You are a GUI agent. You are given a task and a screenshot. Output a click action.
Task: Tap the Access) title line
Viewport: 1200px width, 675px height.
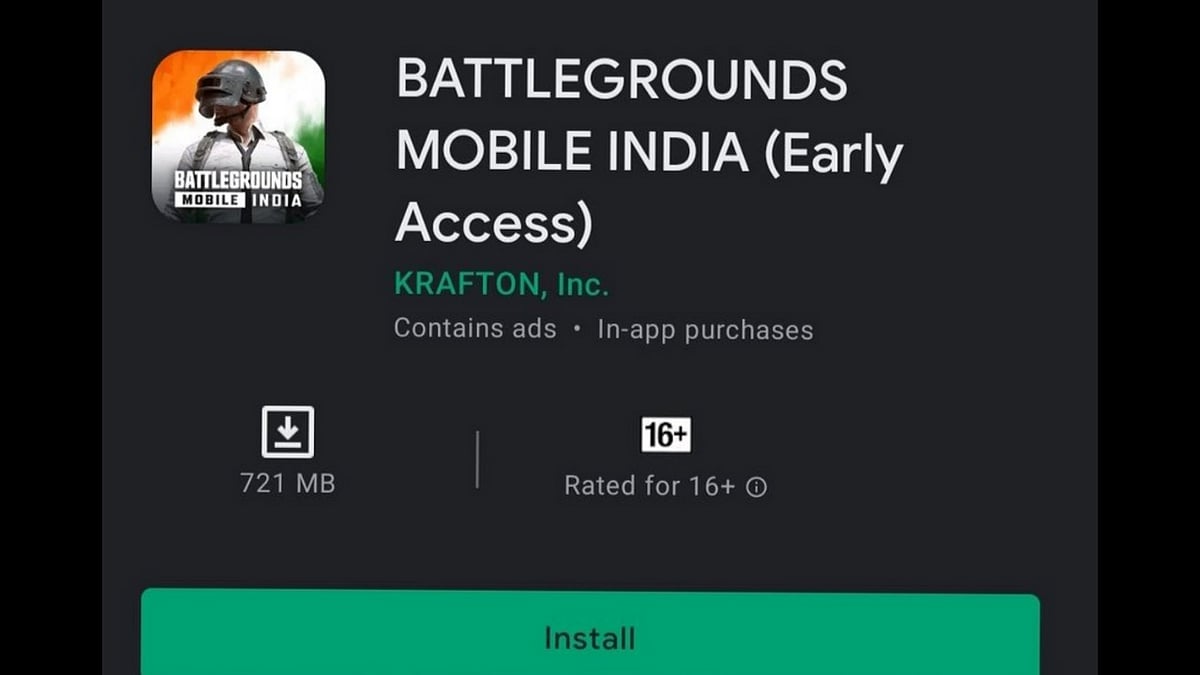(494, 225)
